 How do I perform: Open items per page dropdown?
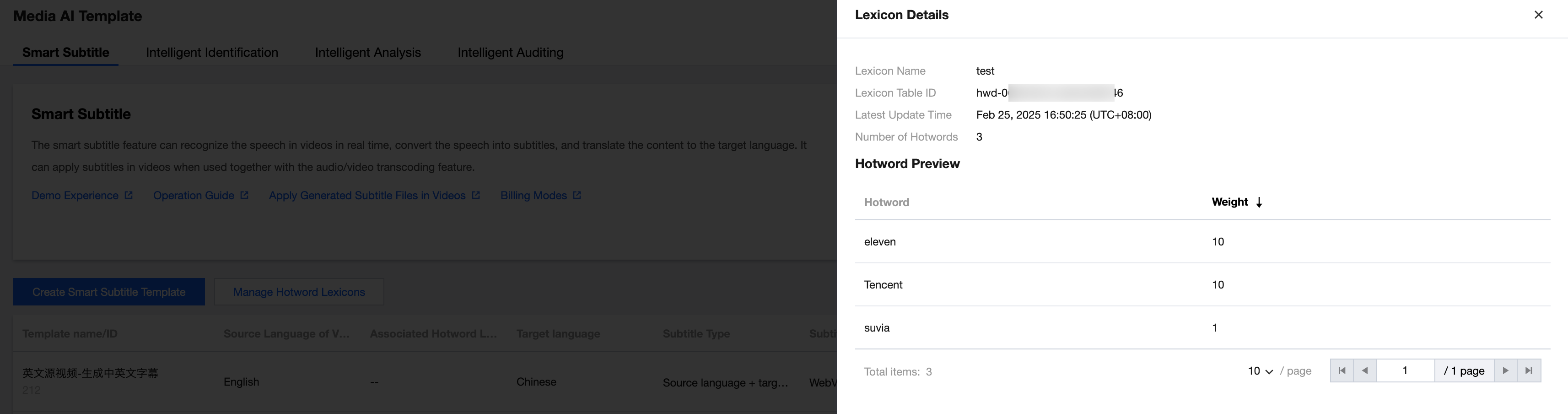[x=1260, y=371]
